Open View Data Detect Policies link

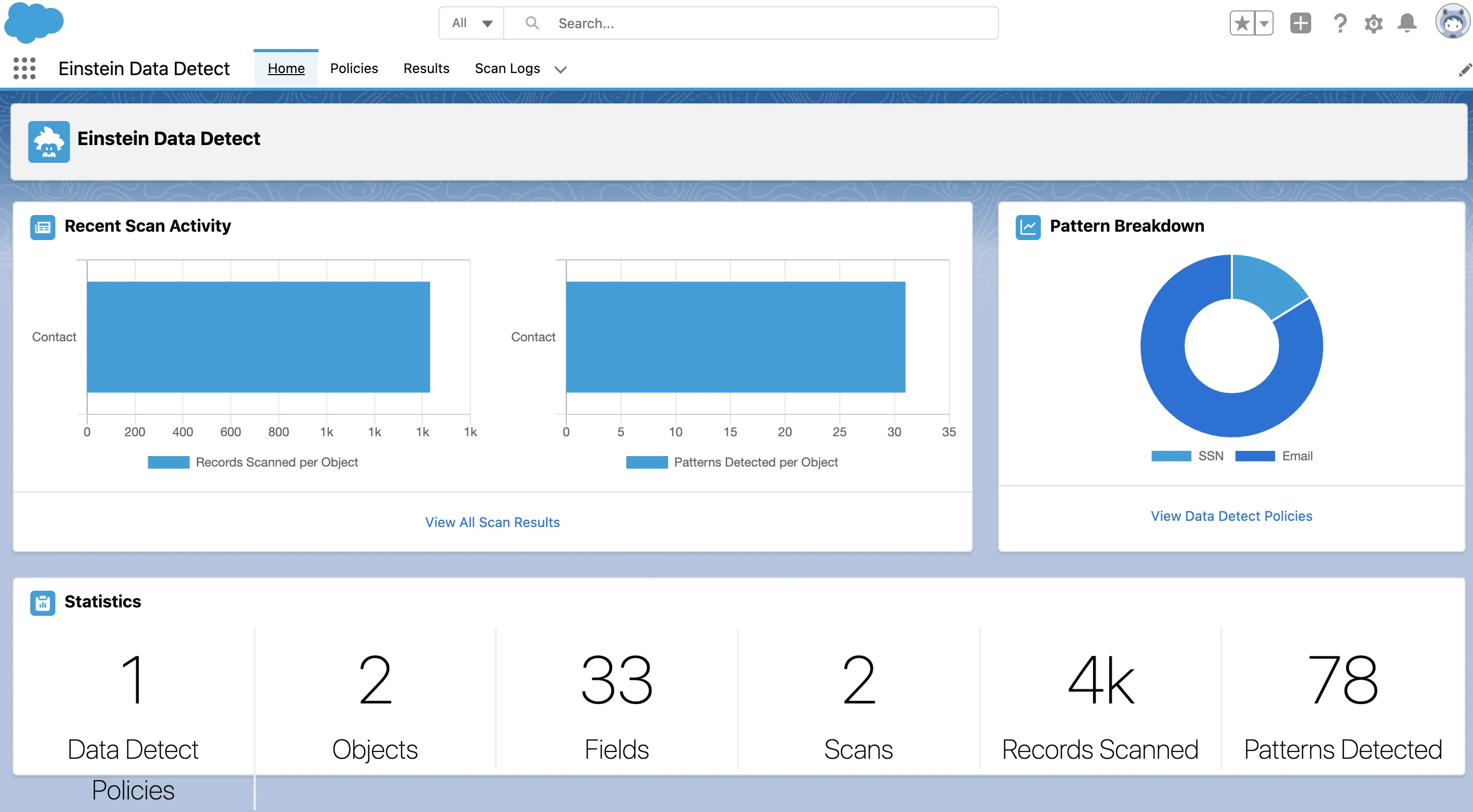tap(1231, 516)
